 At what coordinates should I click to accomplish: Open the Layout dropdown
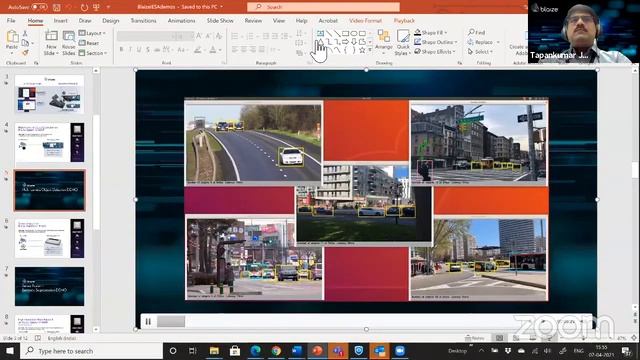92,33
